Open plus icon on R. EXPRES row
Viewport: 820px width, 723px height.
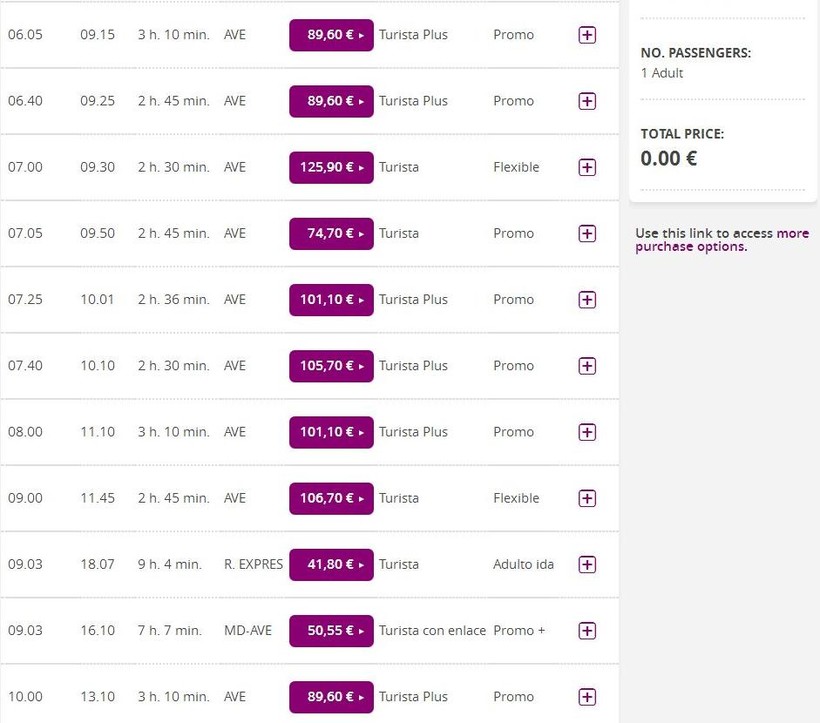(587, 565)
